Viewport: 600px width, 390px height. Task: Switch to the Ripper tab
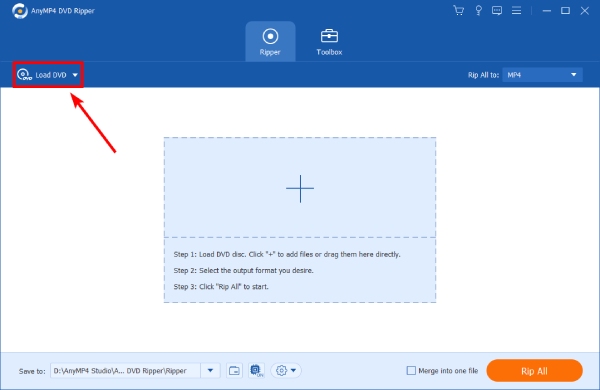pyautogui.click(x=270, y=41)
